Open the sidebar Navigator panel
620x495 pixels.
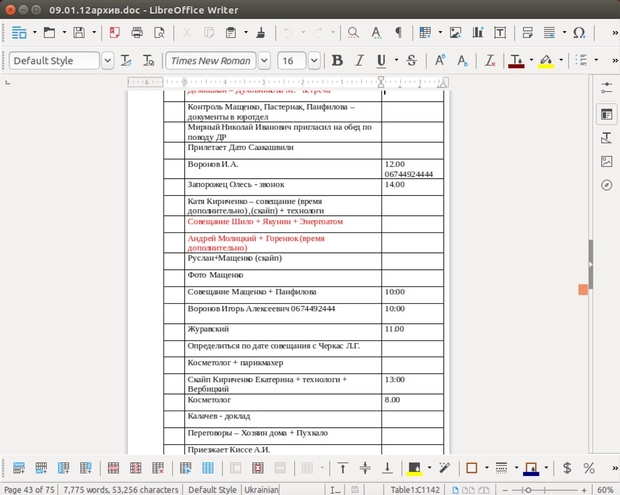606,185
